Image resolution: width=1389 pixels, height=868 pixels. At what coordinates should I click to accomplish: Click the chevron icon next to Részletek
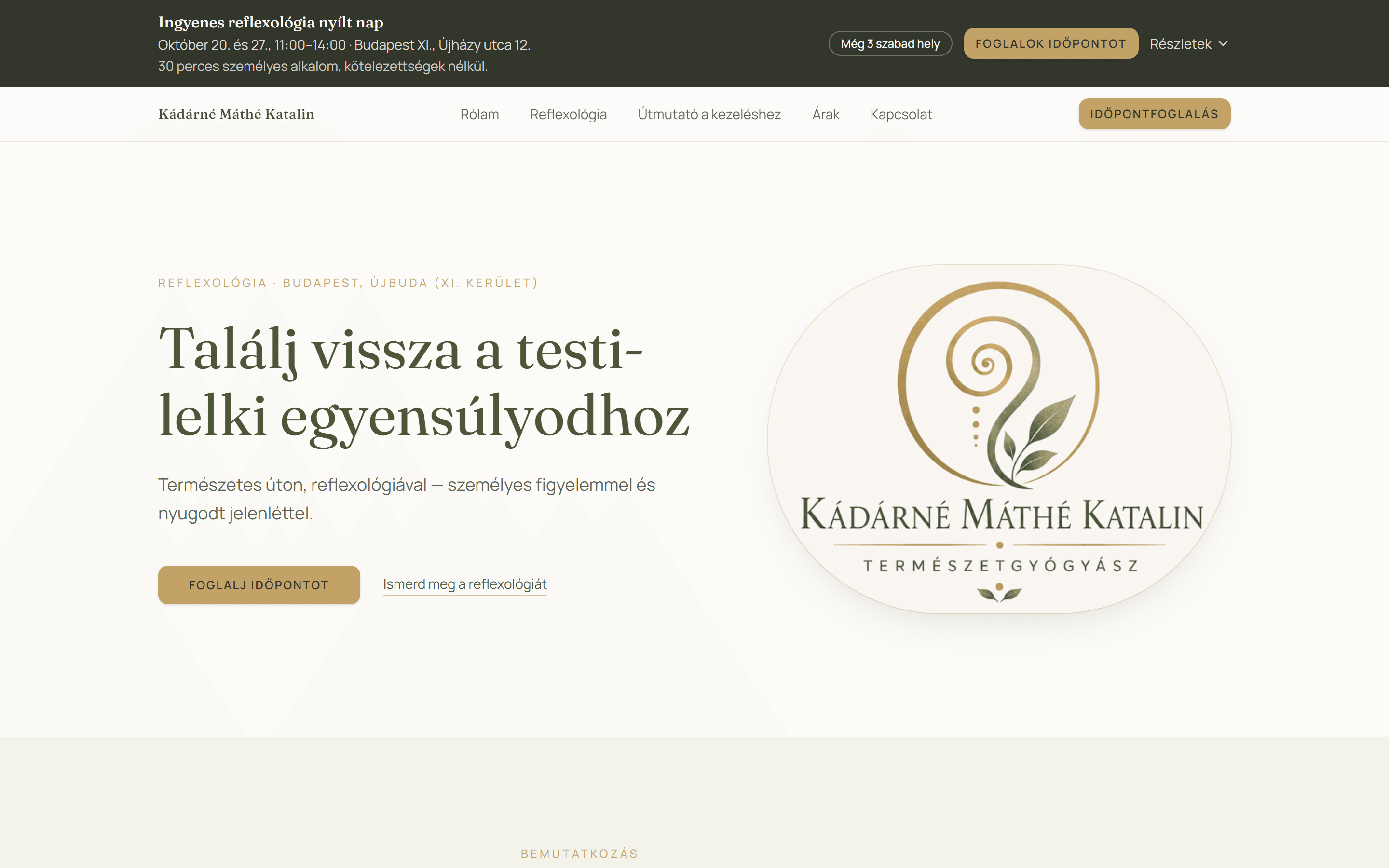point(1223,43)
